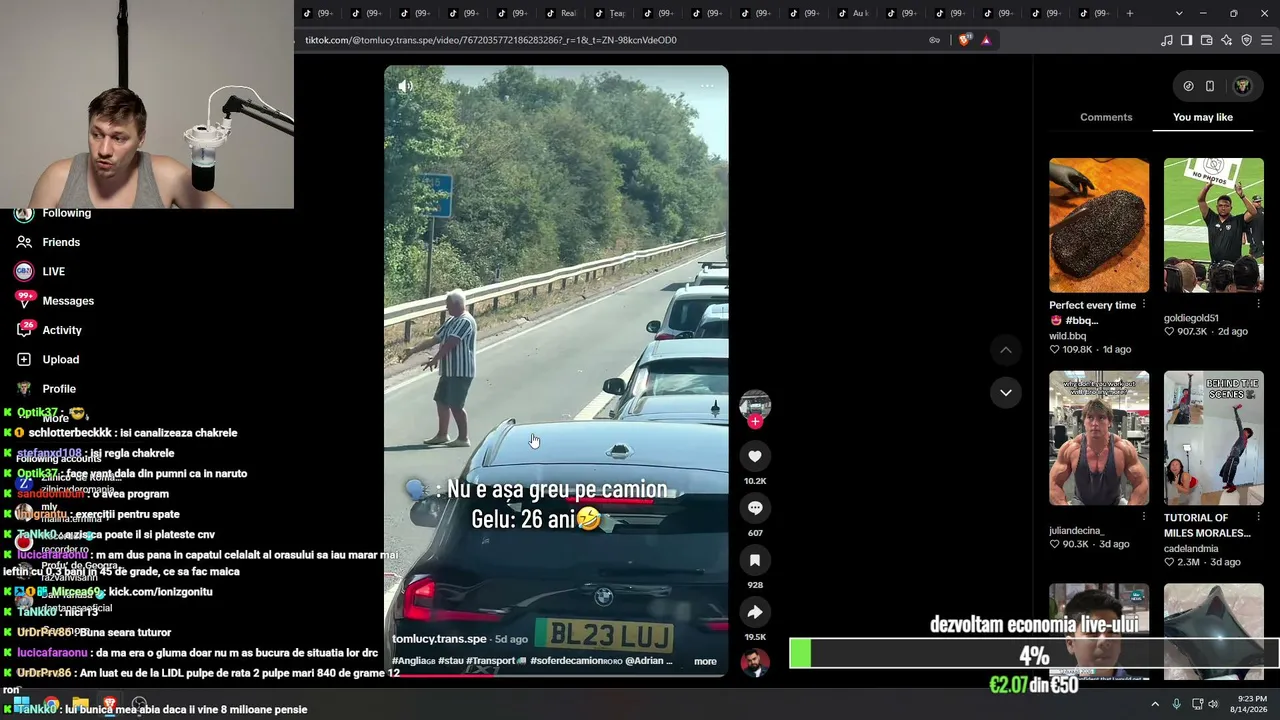Click the goldiegold51 author name
This screenshot has width=1280, height=720.
pos(1191,318)
